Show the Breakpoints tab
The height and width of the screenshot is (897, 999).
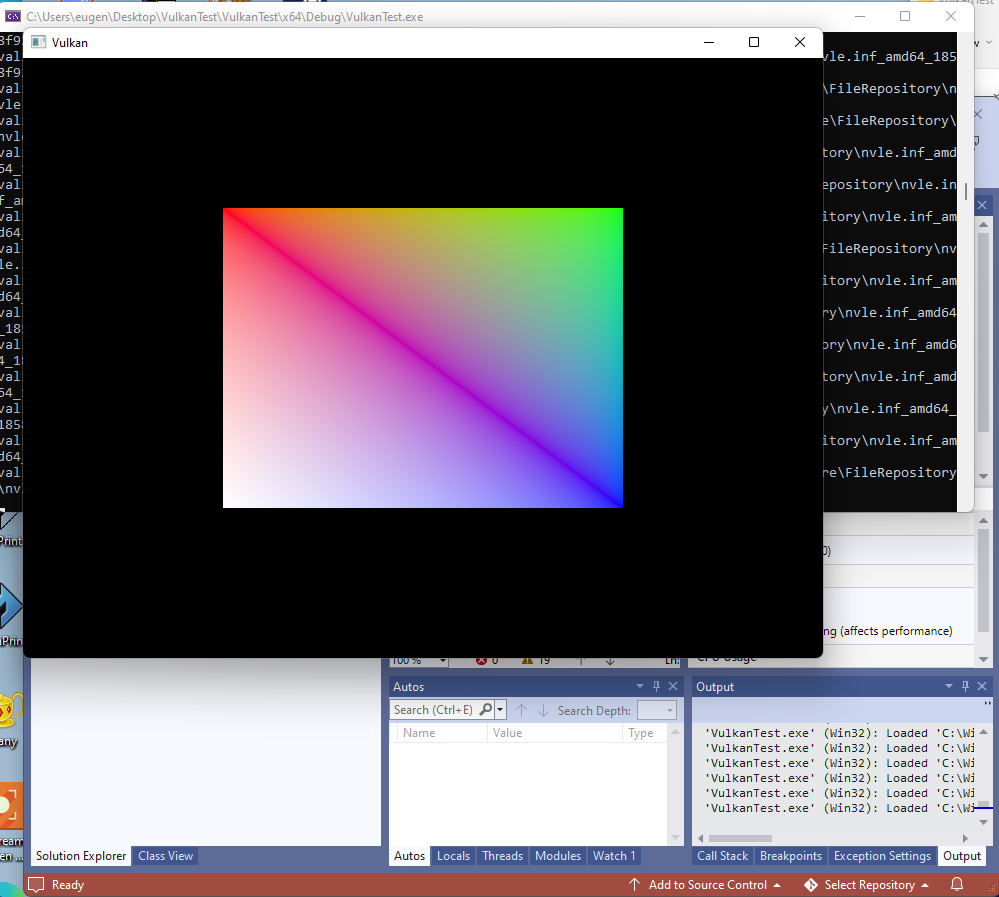[790, 856]
